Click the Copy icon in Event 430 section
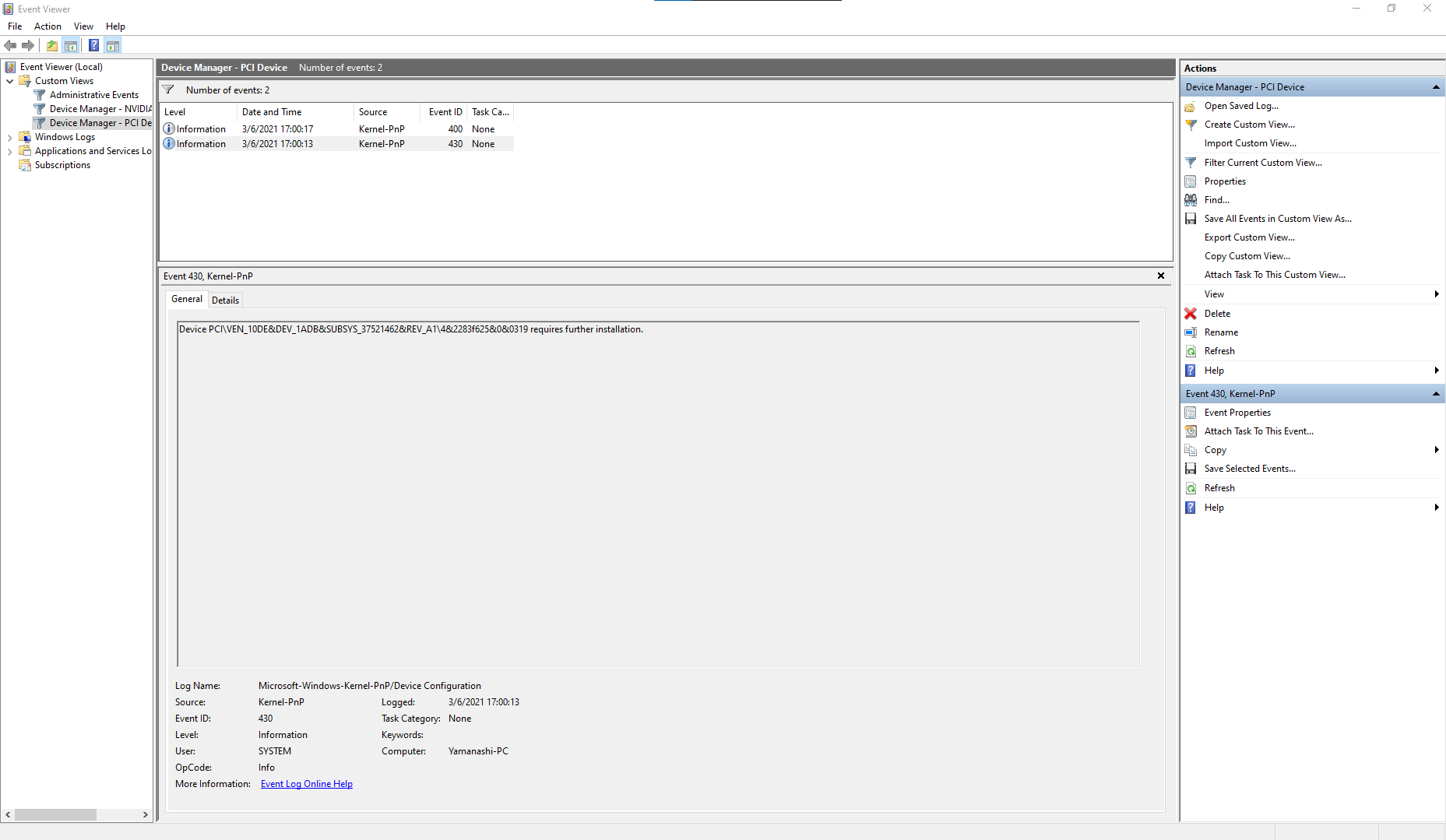 (x=1191, y=450)
